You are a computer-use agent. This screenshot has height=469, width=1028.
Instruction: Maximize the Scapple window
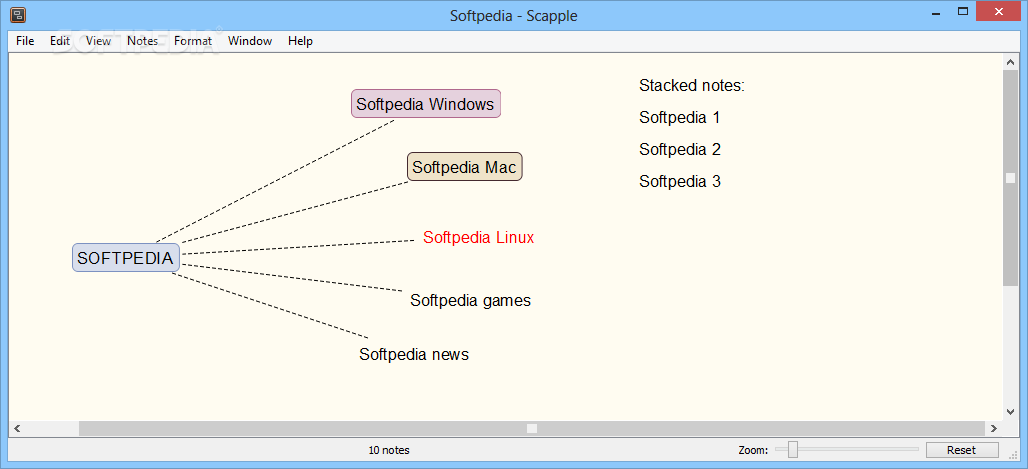(x=962, y=12)
